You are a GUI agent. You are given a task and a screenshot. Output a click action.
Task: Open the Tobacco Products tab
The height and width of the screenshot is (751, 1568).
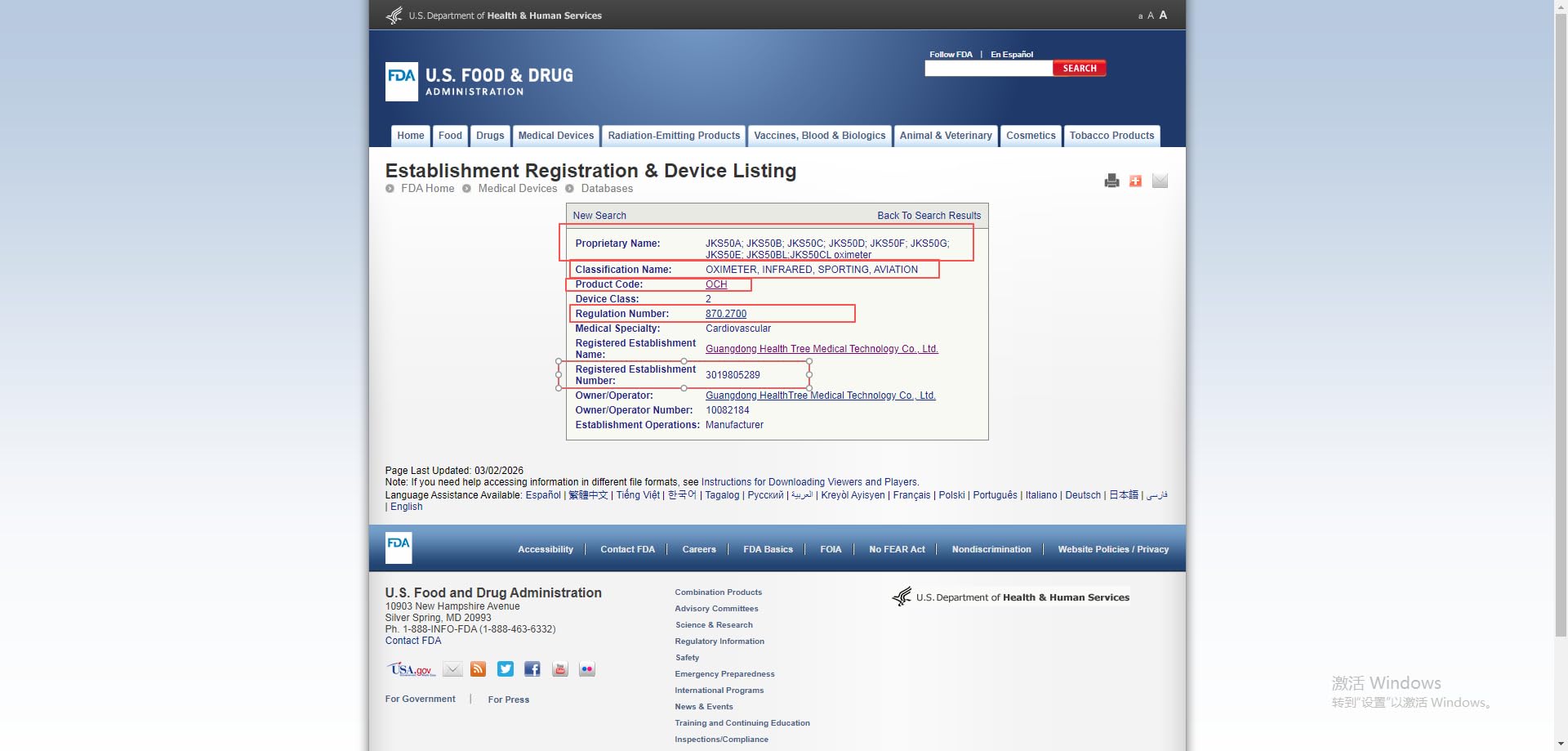point(1111,136)
